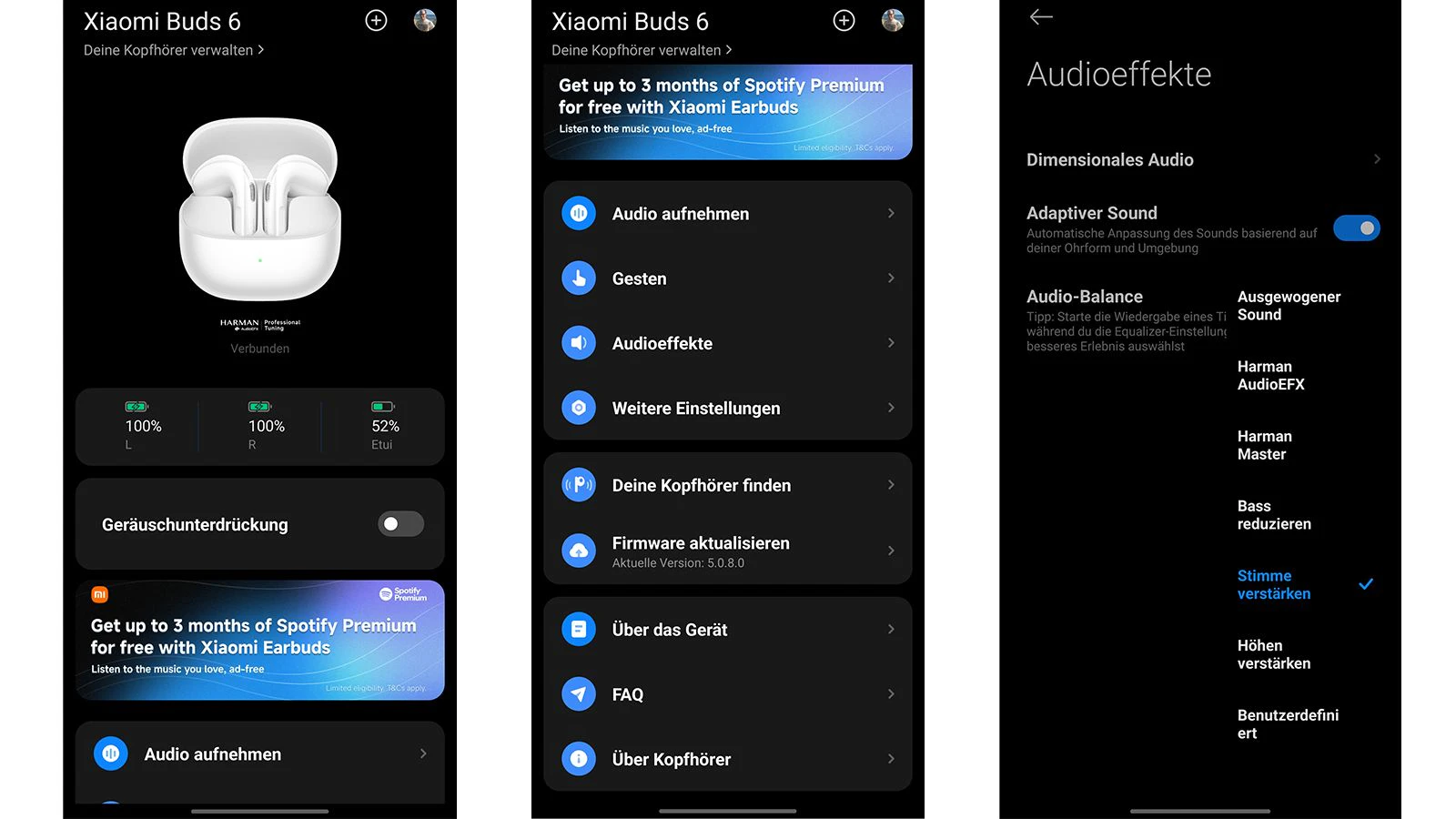This screenshot has height=819, width=1456.
Task: Tap the plus icon in the middle screen header
Action: [844, 20]
